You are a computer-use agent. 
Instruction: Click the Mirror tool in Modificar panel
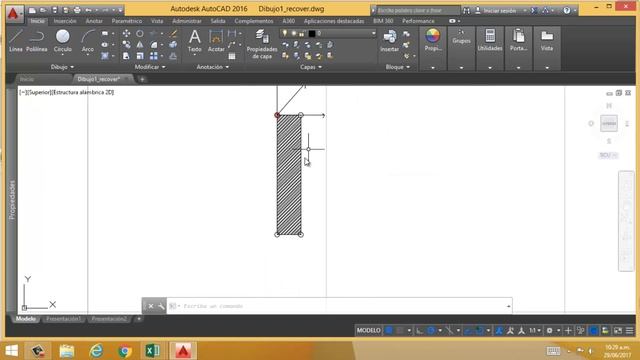[x=140, y=44]
